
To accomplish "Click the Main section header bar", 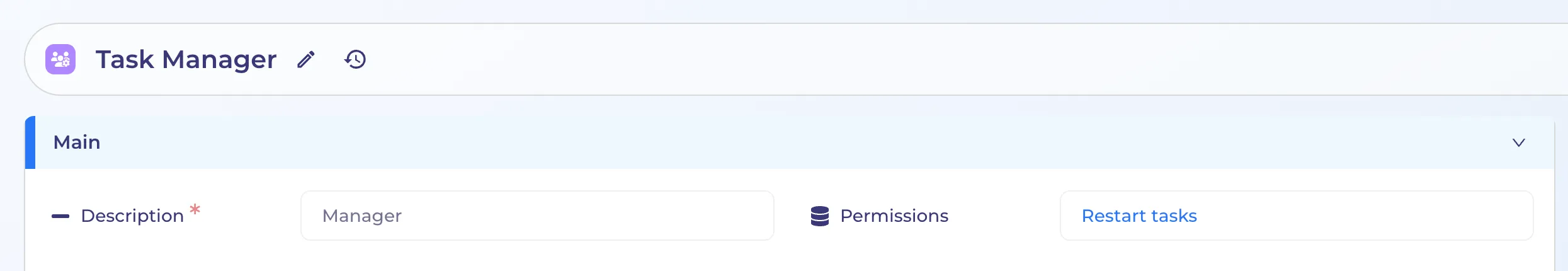I will coord(790,142).
